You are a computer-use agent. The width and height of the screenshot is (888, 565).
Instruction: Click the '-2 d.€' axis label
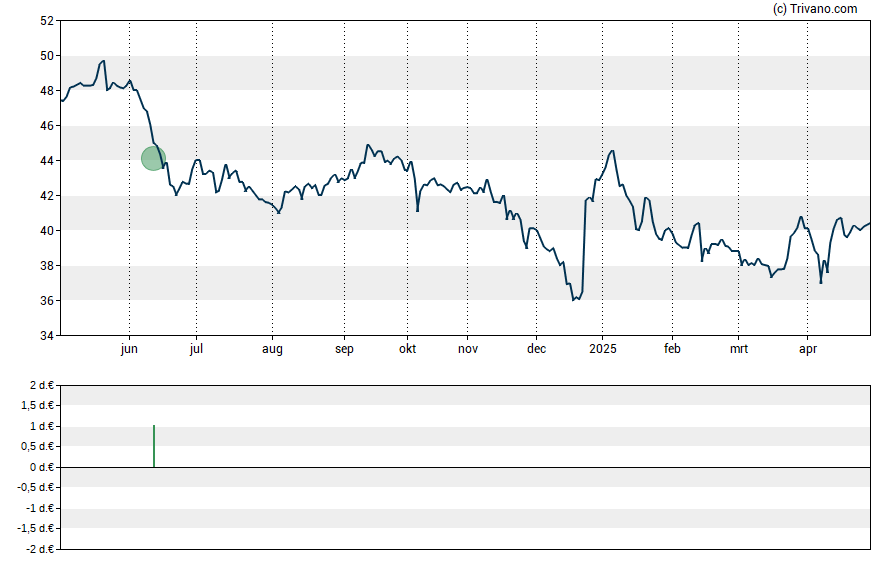pyautogui.click(x=40, y=549)
